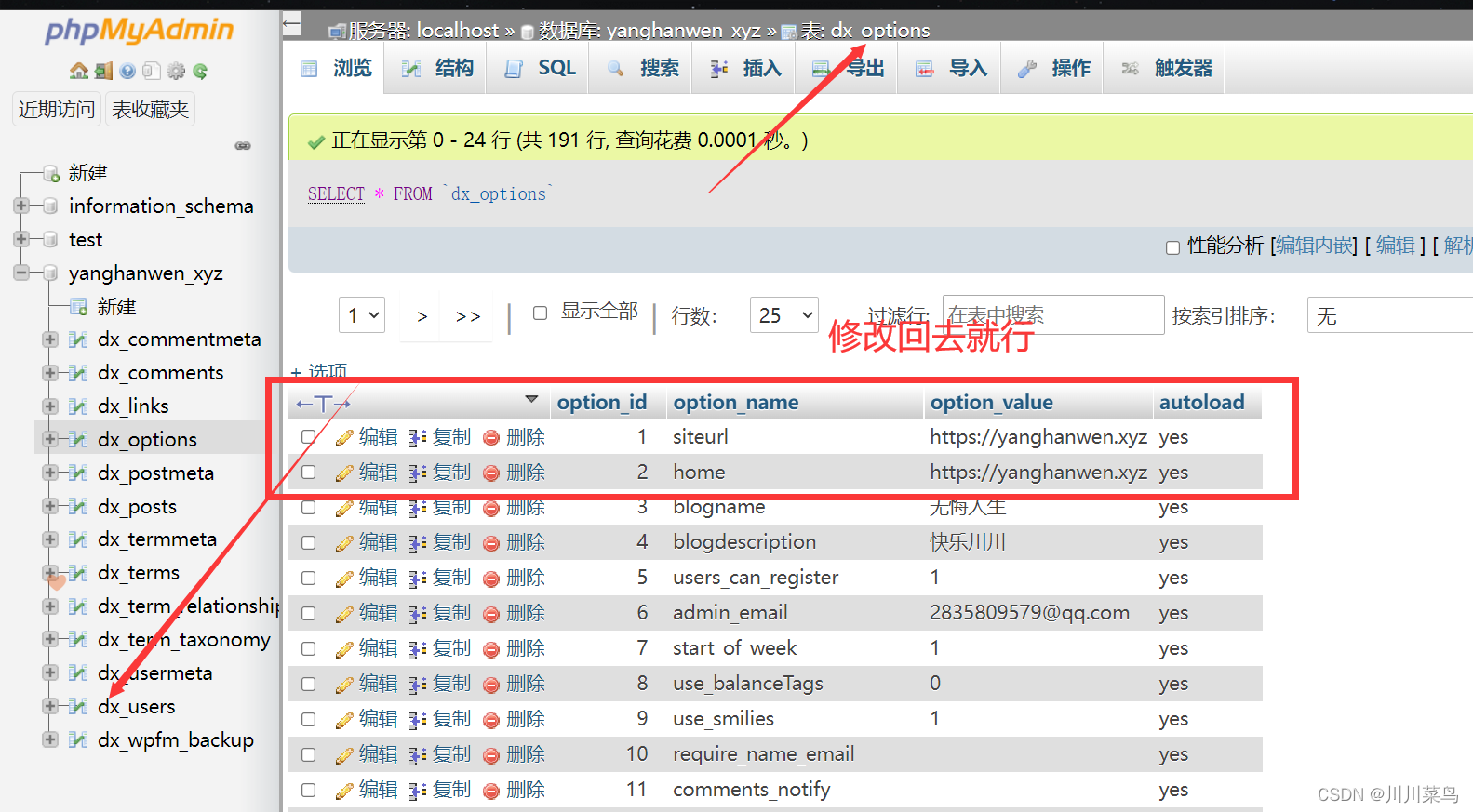
Task: Click red delete icon for use_smilies row
Action: (x=491, y=720)
